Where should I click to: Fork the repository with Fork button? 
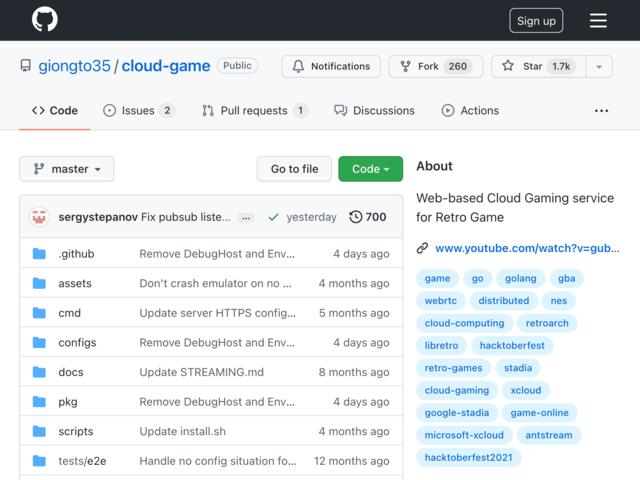coord(436,66)
